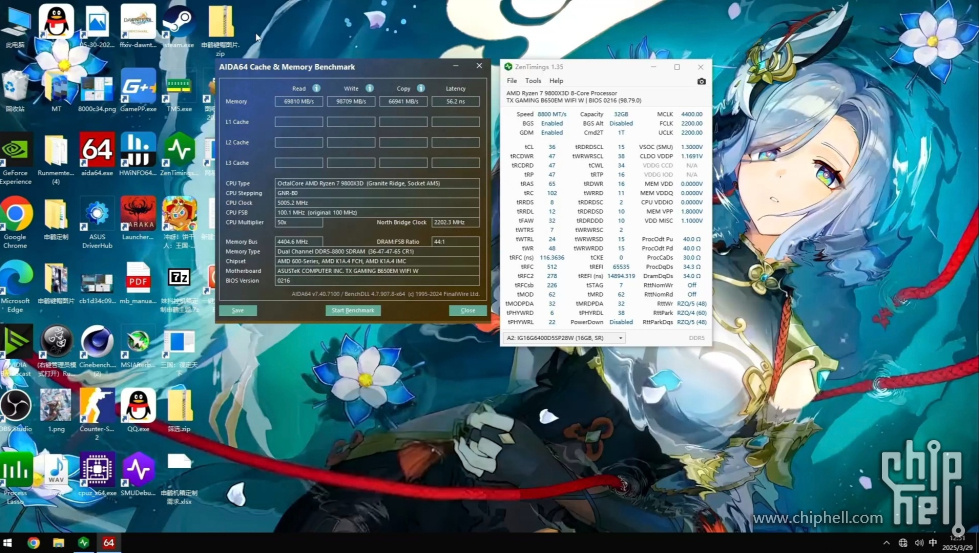Open the File menu in ZenTimings
The image size is (979, 553).
511,81
